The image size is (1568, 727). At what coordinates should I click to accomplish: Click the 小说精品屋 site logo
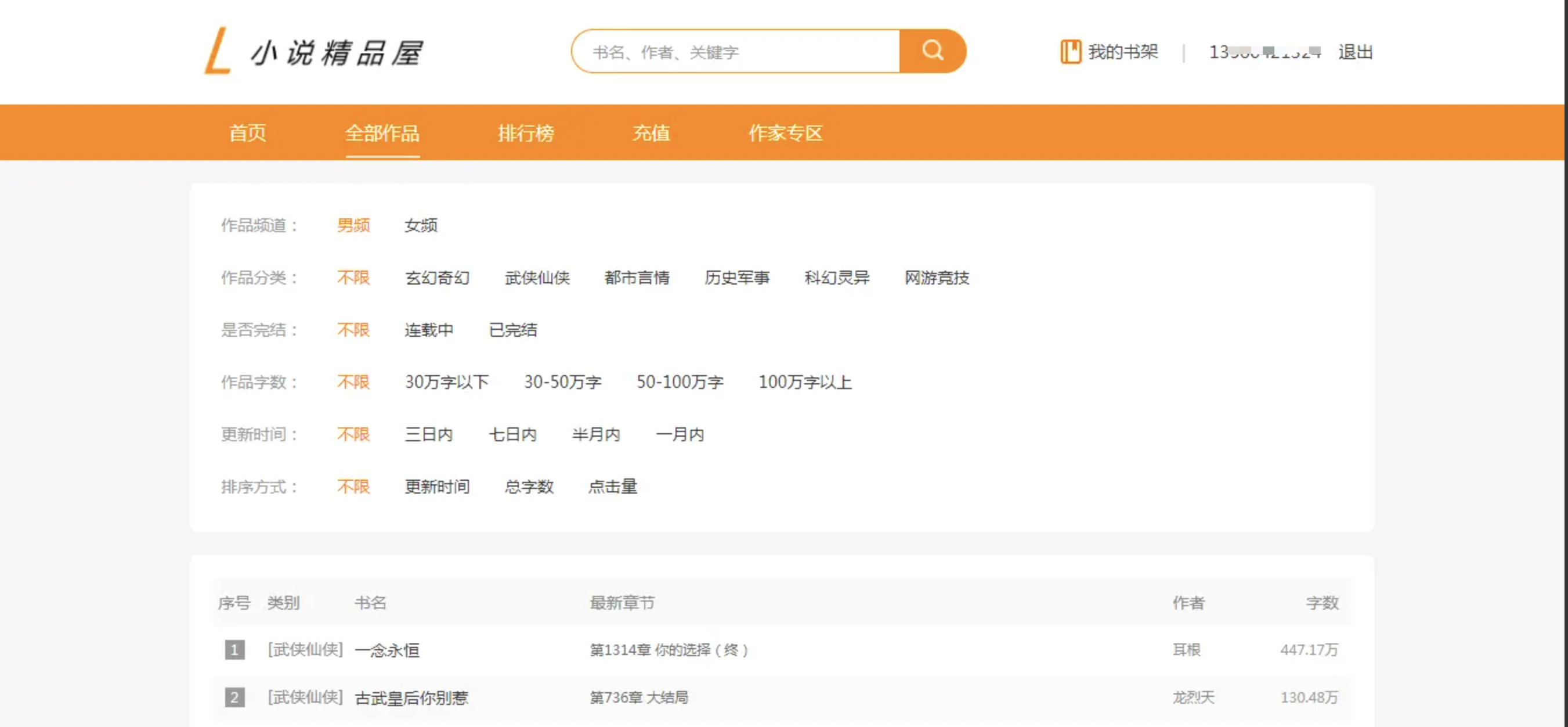[313, 52]
